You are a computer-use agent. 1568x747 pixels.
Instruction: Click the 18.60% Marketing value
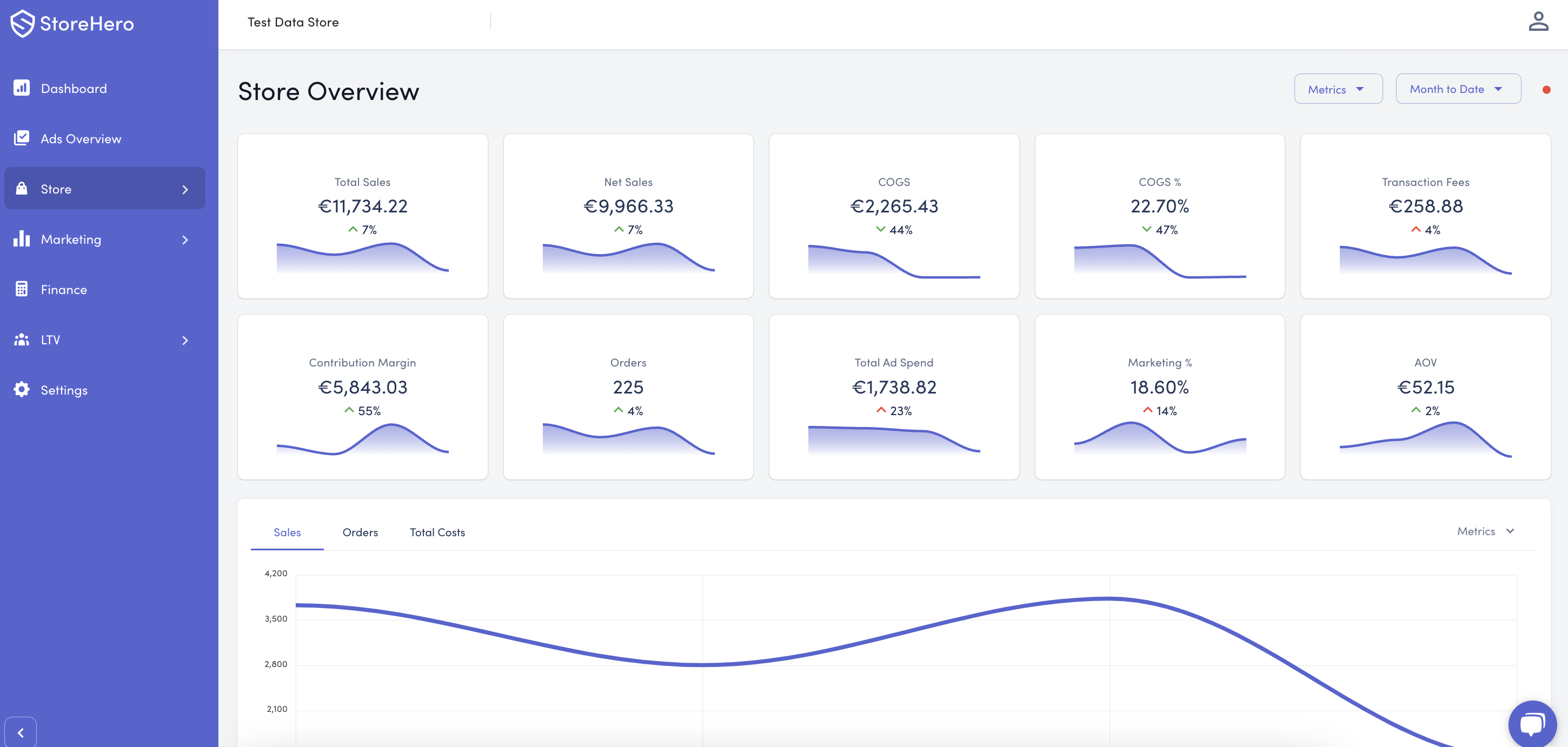[x=1160, y=387]
